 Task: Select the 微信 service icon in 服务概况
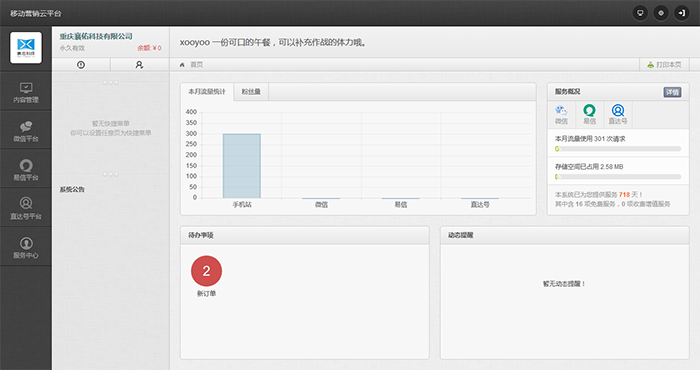point(561,114)
